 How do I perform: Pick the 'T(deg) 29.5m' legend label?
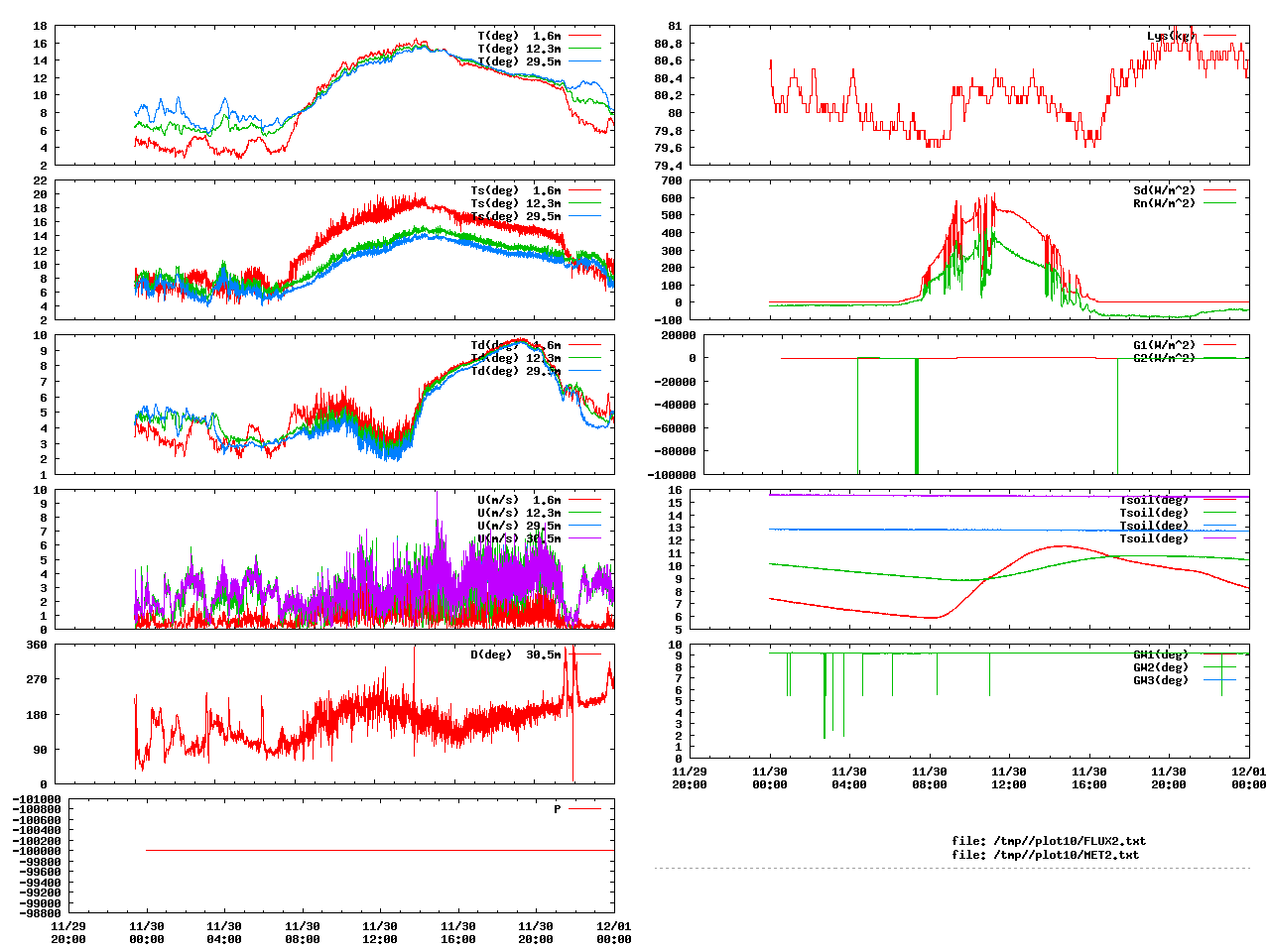[519, 61]
